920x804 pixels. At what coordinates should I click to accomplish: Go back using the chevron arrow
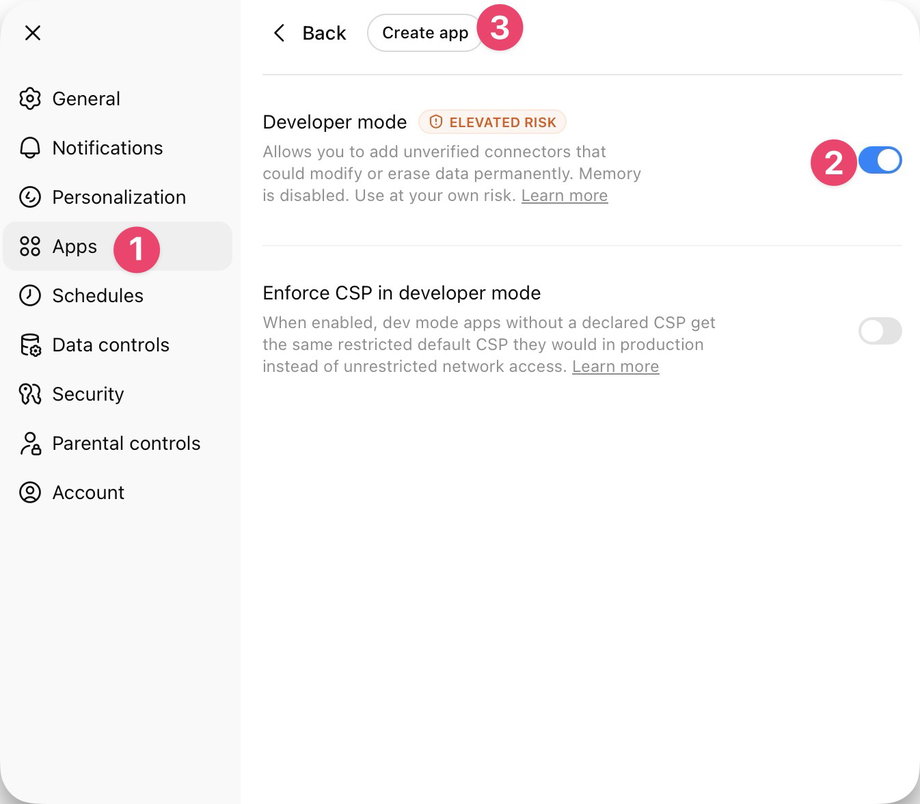point(280,33)
